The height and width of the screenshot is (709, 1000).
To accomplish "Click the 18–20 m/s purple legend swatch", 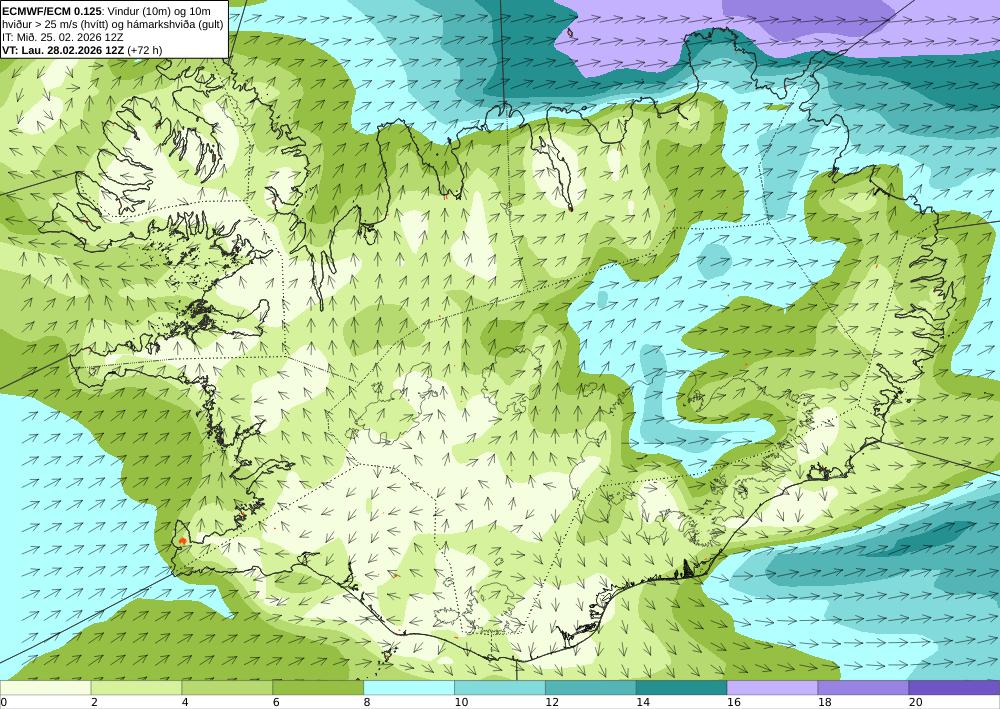I will [863, 687].
